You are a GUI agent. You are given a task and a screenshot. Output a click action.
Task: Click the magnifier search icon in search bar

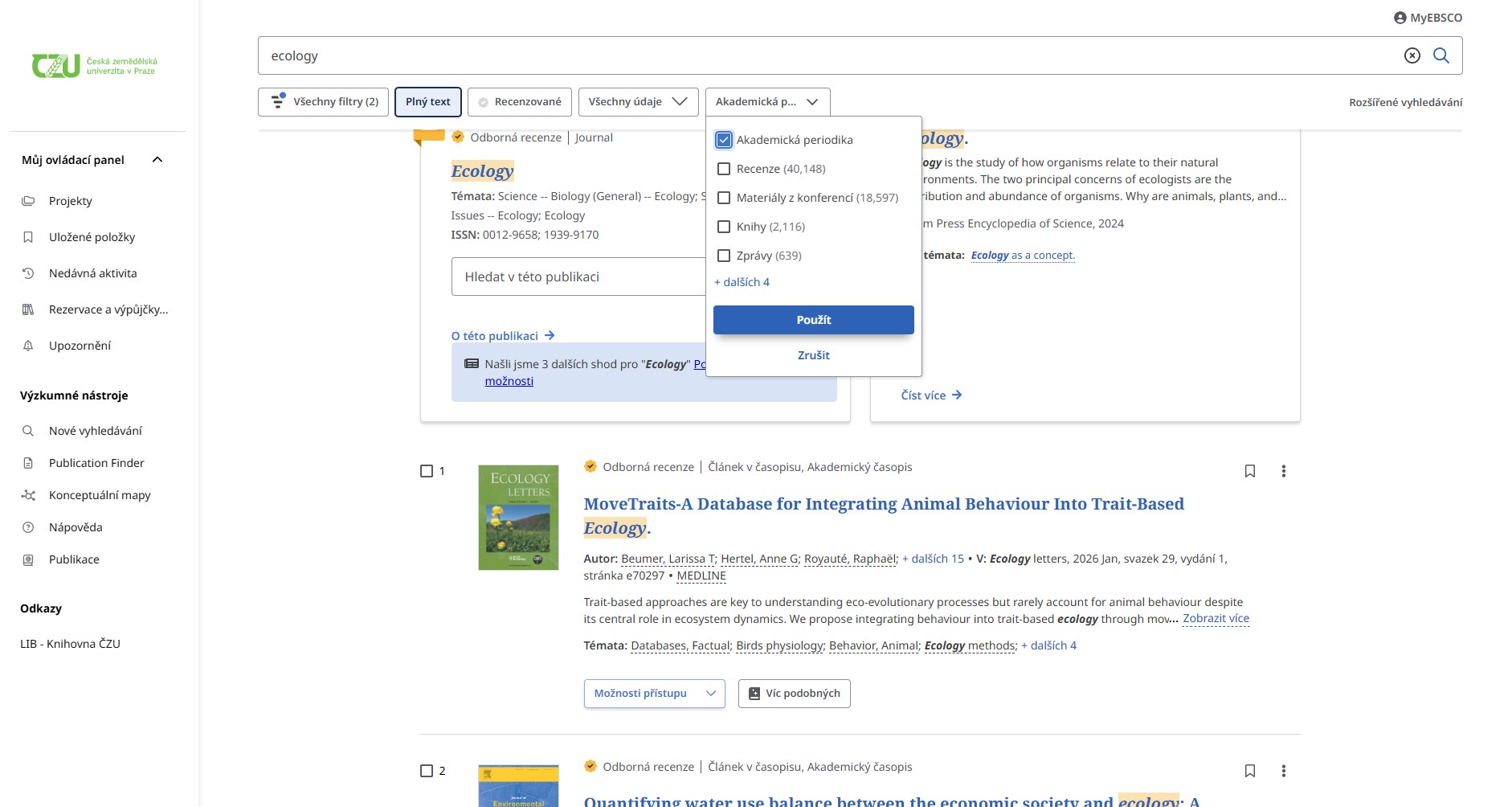[x=1441, y=55]
